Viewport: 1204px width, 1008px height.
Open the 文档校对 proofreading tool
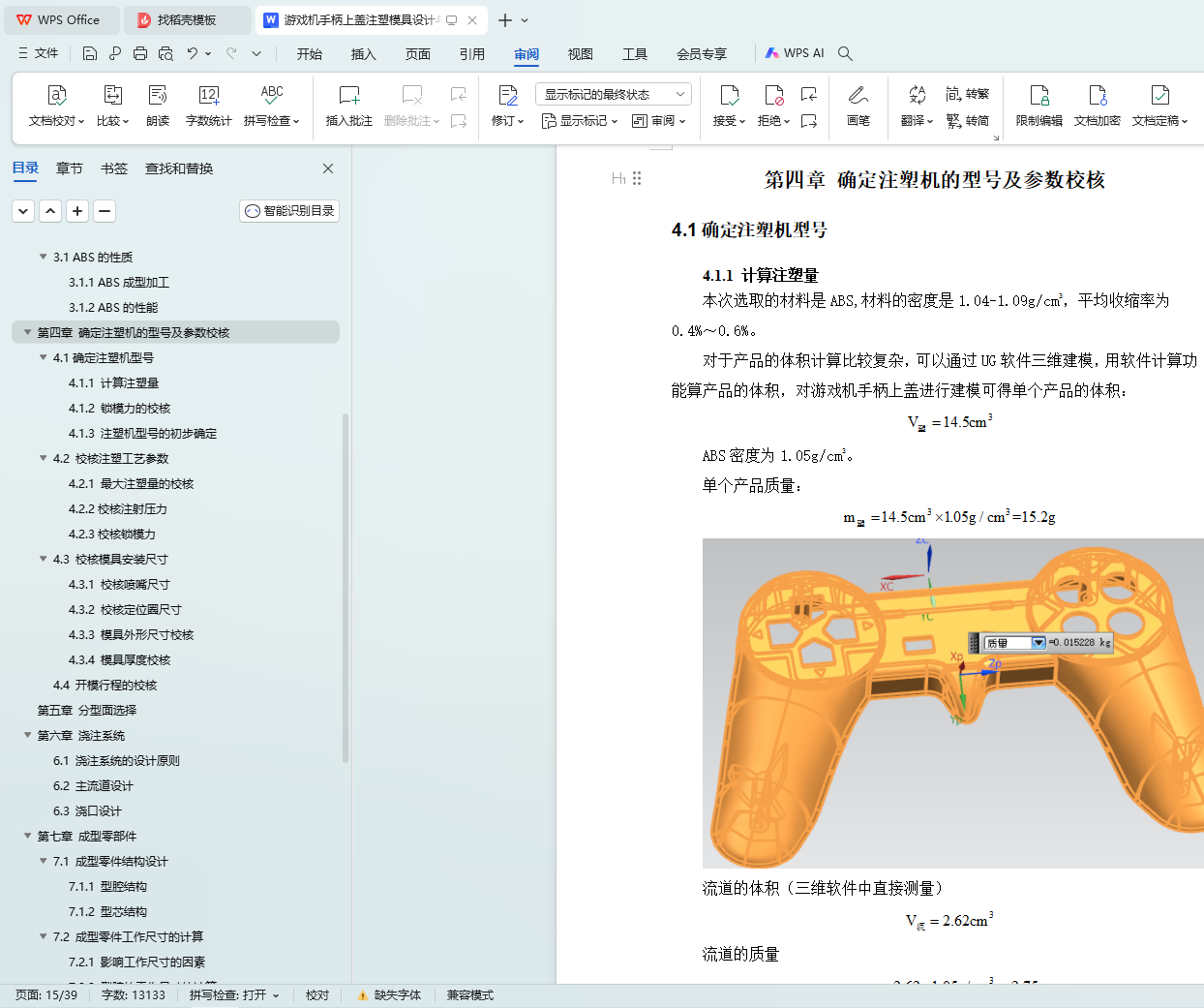click(57, 106)
